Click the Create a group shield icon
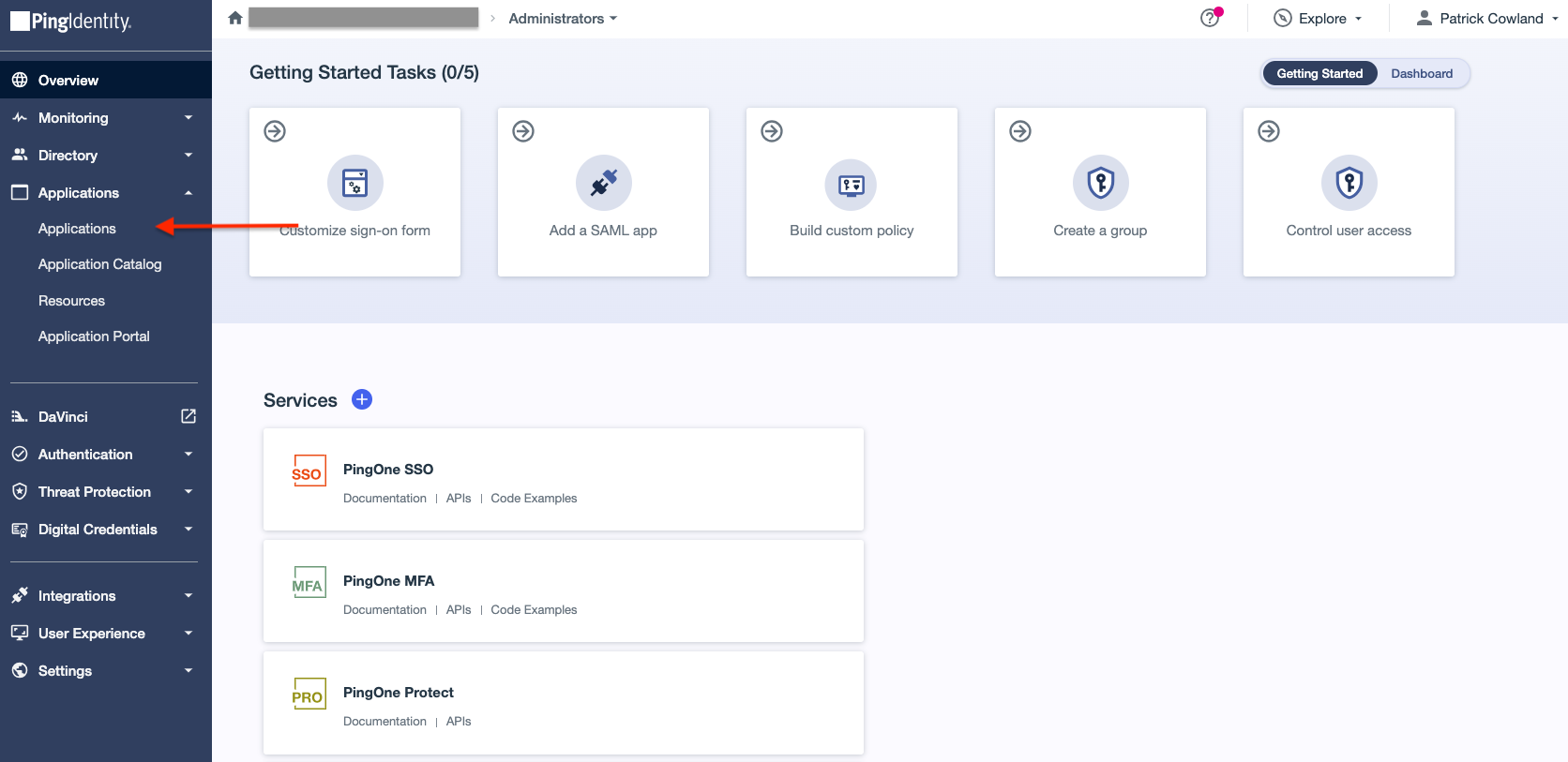The width and height of the screenshot is (1568, 762). [x=1100, y=183]
